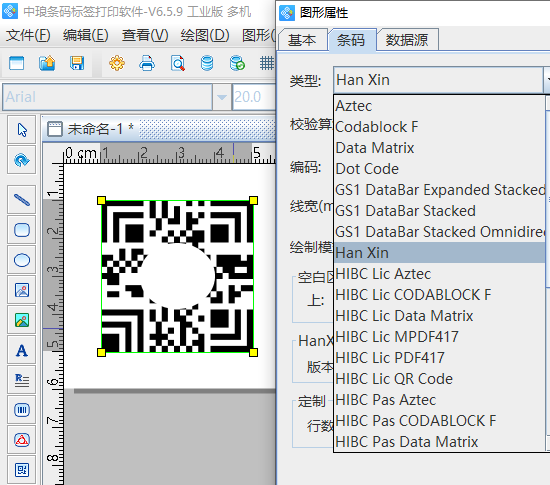The width and height of the screenshot is (550, 485).
Task: Click bottom-right yellow handle of barcode
Action: pos(253,352)
